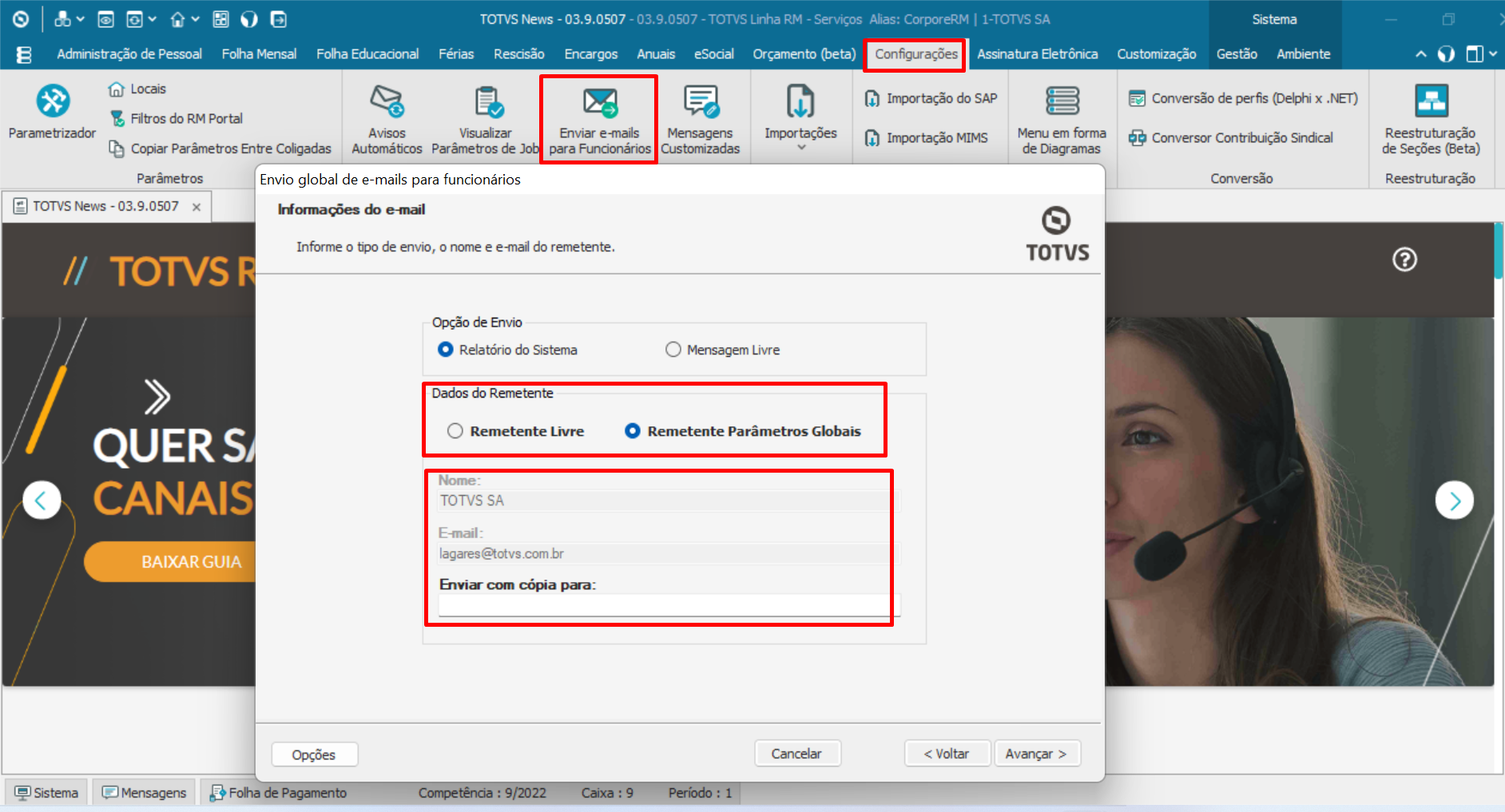
Task: Expand the home icon dropdown arrow
Action: click(195, 19)
